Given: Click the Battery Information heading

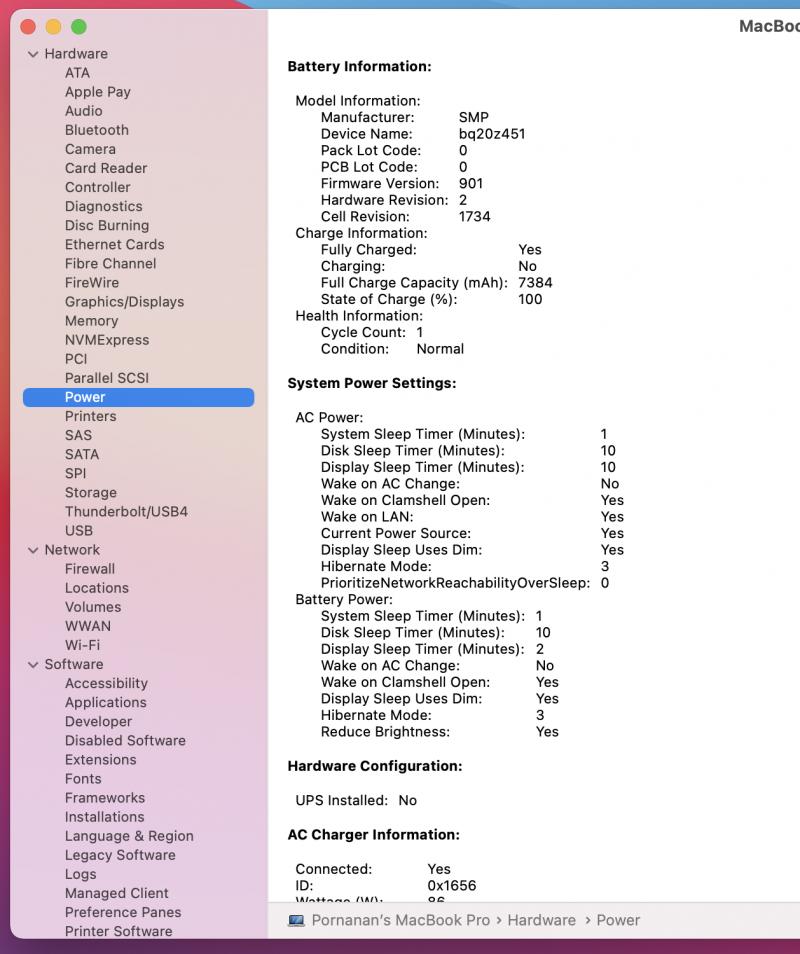Looking at the screenshot, I should [360, 66].
